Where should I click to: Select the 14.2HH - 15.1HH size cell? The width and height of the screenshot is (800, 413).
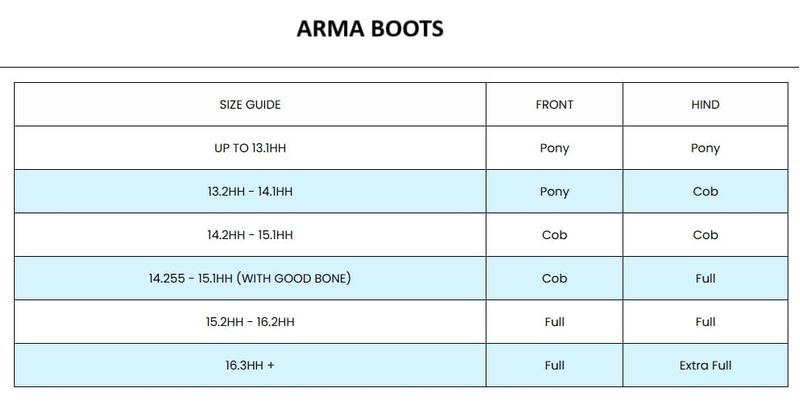(x=250, y=235)
